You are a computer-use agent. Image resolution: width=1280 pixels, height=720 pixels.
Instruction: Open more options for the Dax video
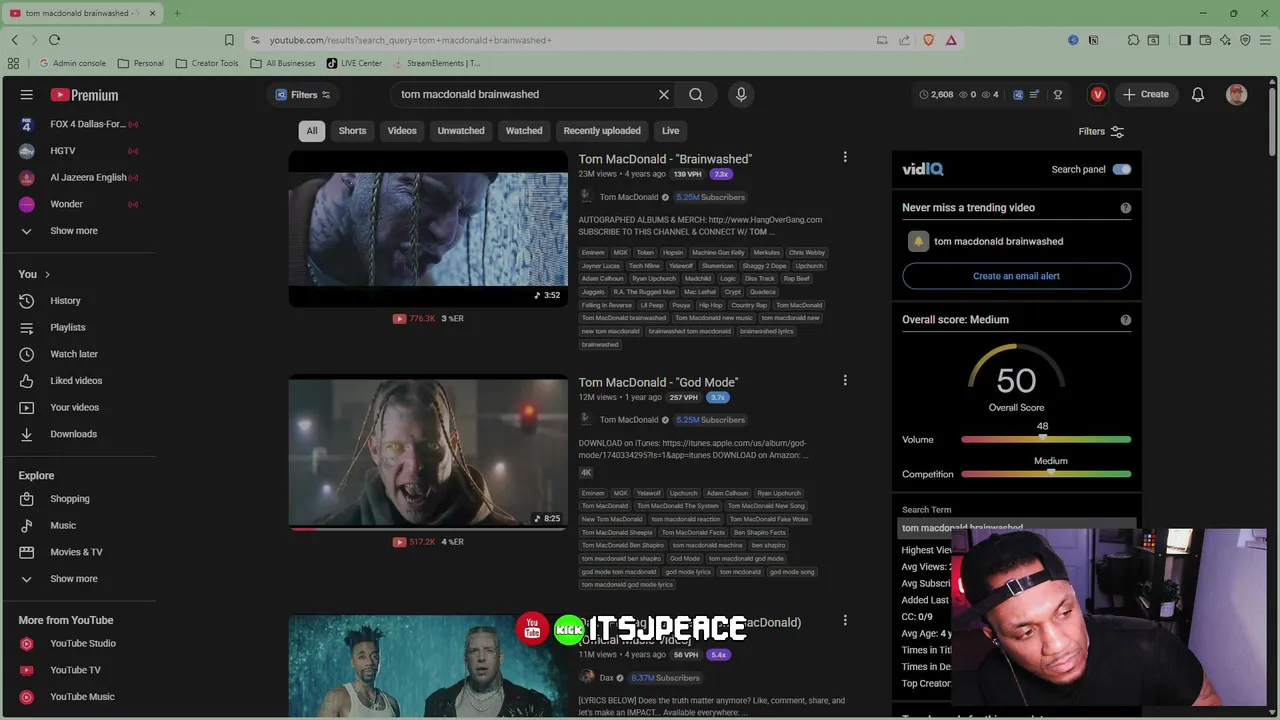(845, 620)
